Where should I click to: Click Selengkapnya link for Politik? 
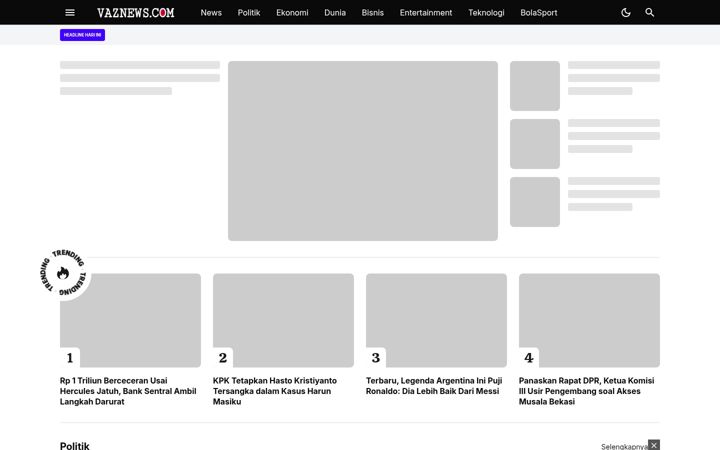click(624, 446)
